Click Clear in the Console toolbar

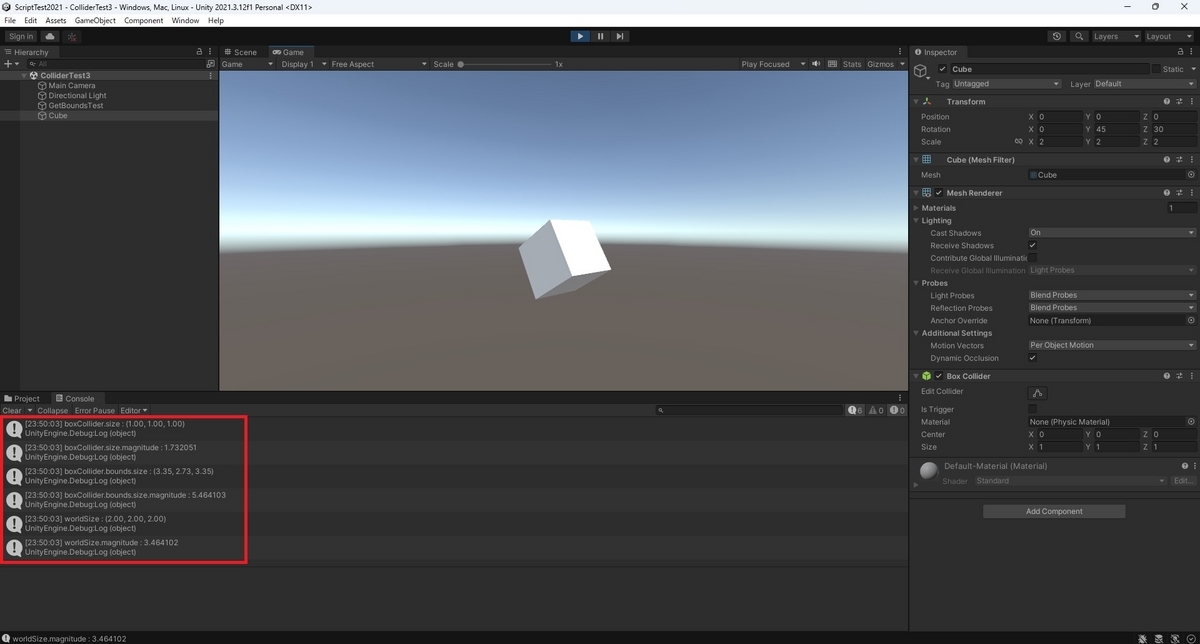tap(11, 410)
